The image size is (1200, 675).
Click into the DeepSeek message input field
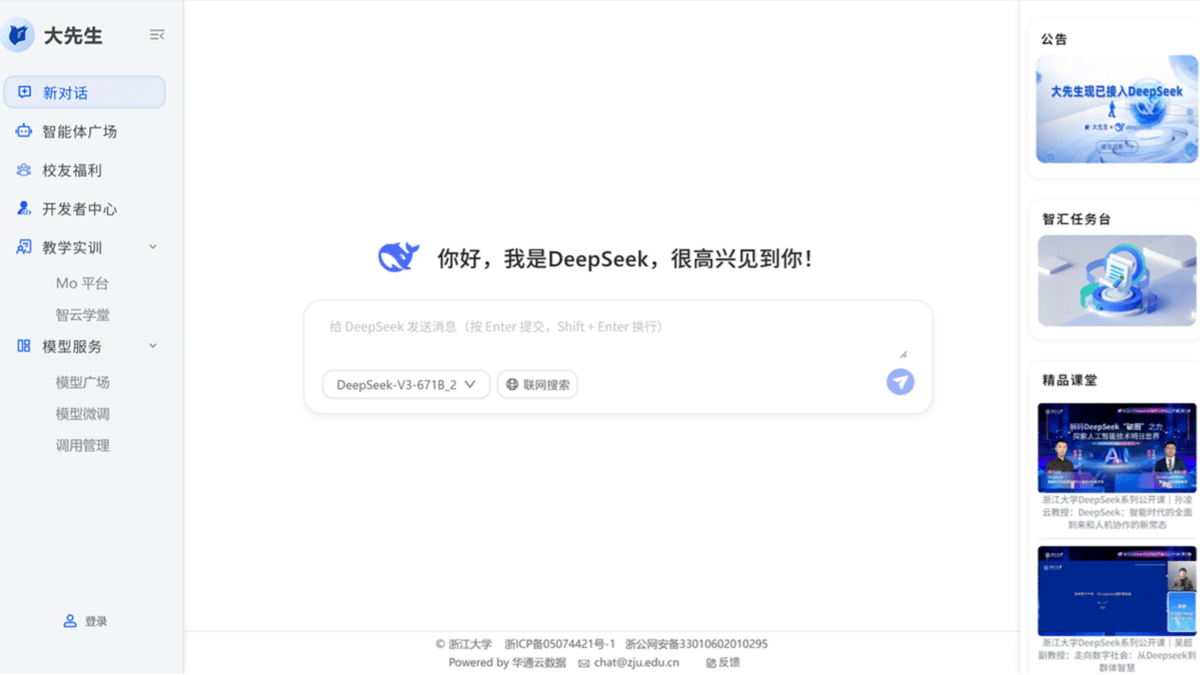[x=618, y=335]
